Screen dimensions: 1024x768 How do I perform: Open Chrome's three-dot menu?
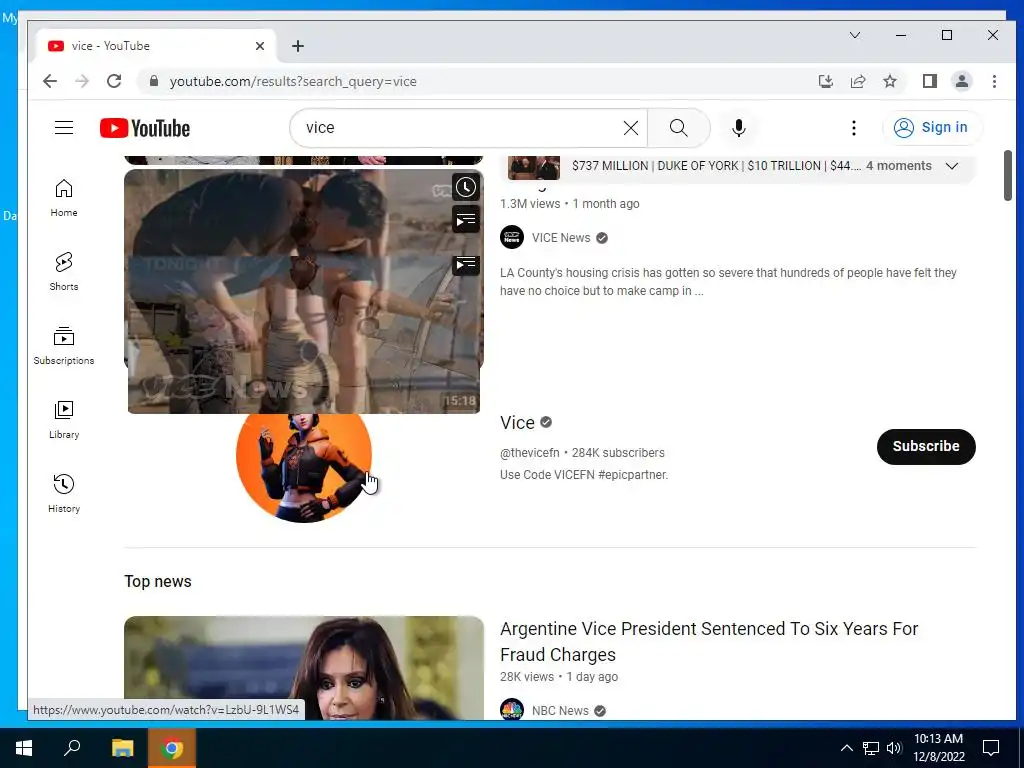(x=994, y=81)
